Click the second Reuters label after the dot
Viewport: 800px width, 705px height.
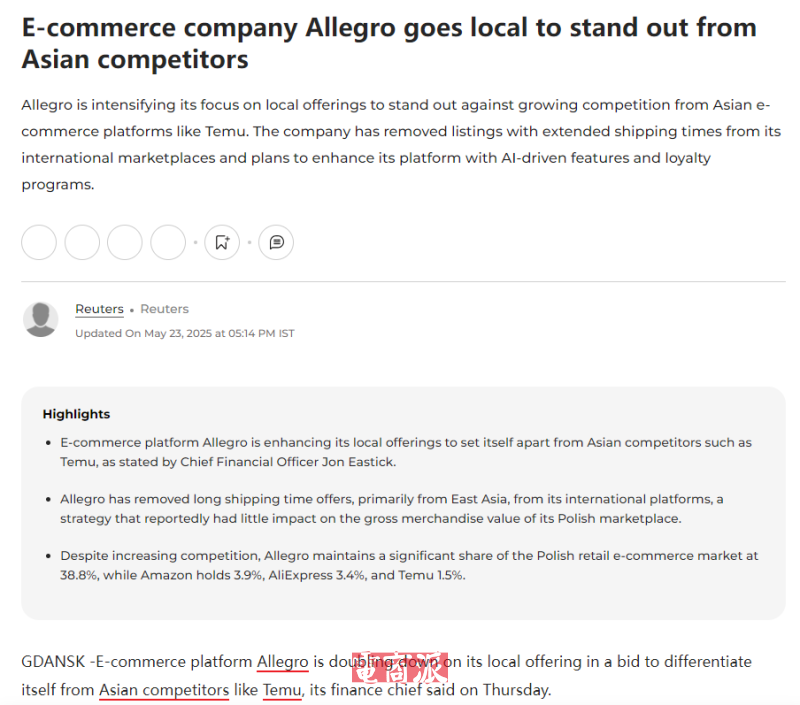(x=164, y=308)
